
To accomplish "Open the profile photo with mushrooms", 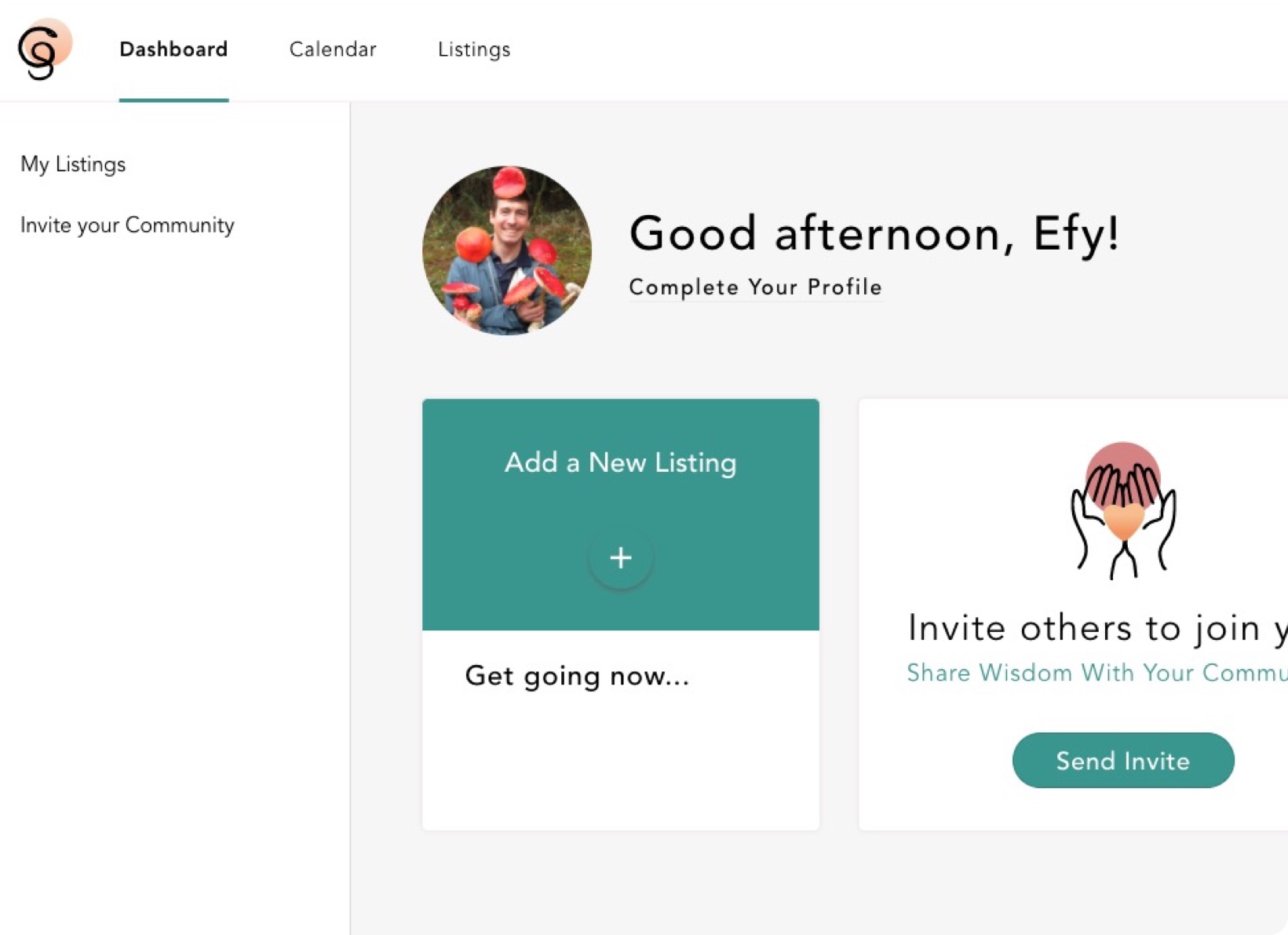I will coord(507,250).
